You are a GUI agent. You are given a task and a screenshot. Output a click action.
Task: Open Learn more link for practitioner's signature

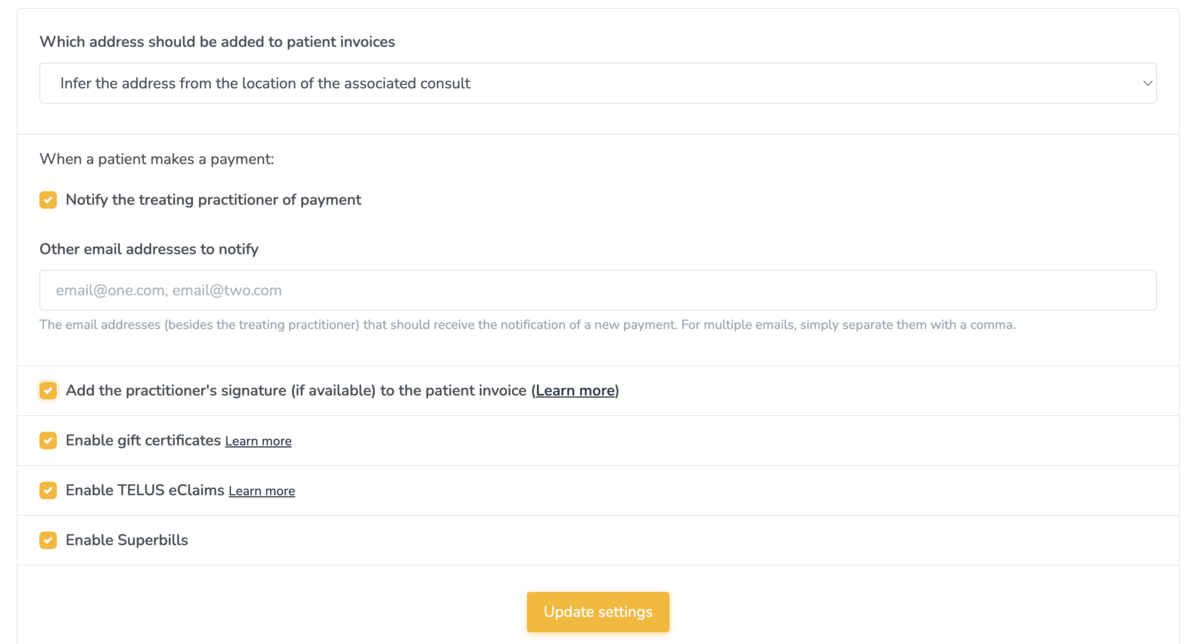coord(575,391)
